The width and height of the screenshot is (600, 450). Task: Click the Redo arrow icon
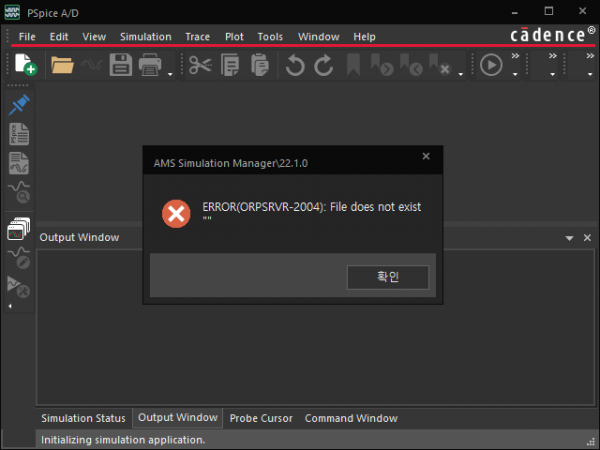click(324, 65)
